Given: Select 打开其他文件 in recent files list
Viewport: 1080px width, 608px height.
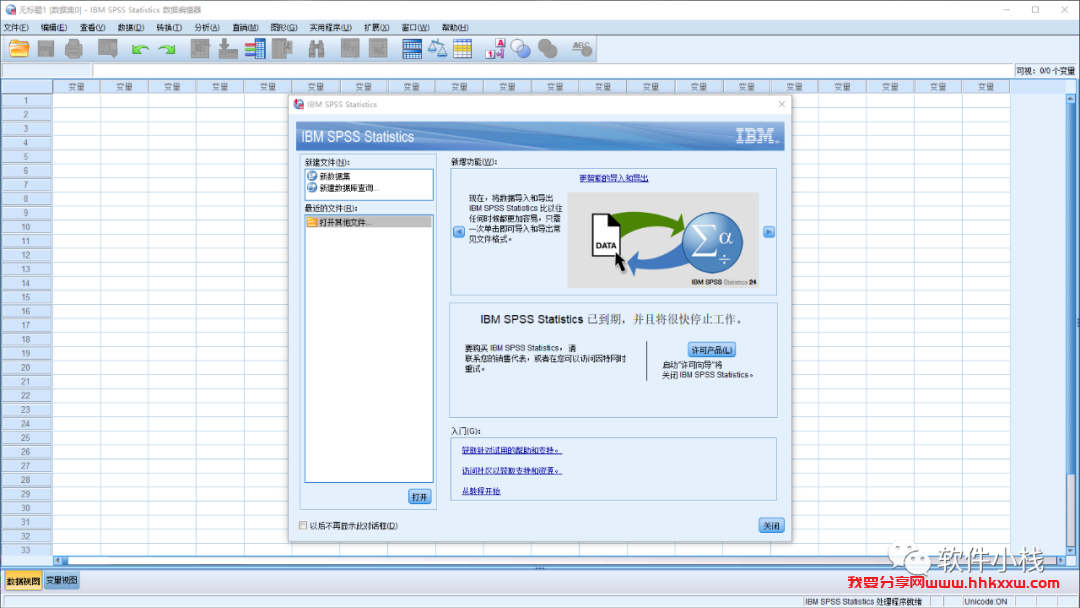Looking at the screenshot, I should point(368,222).
